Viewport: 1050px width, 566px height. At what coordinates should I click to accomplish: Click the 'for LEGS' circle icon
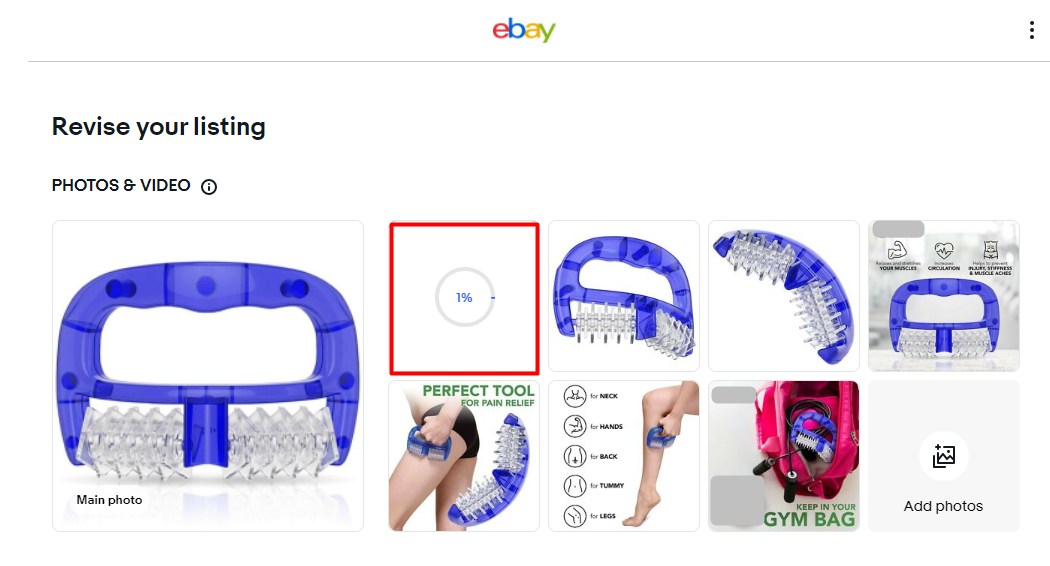pos(575,516)
